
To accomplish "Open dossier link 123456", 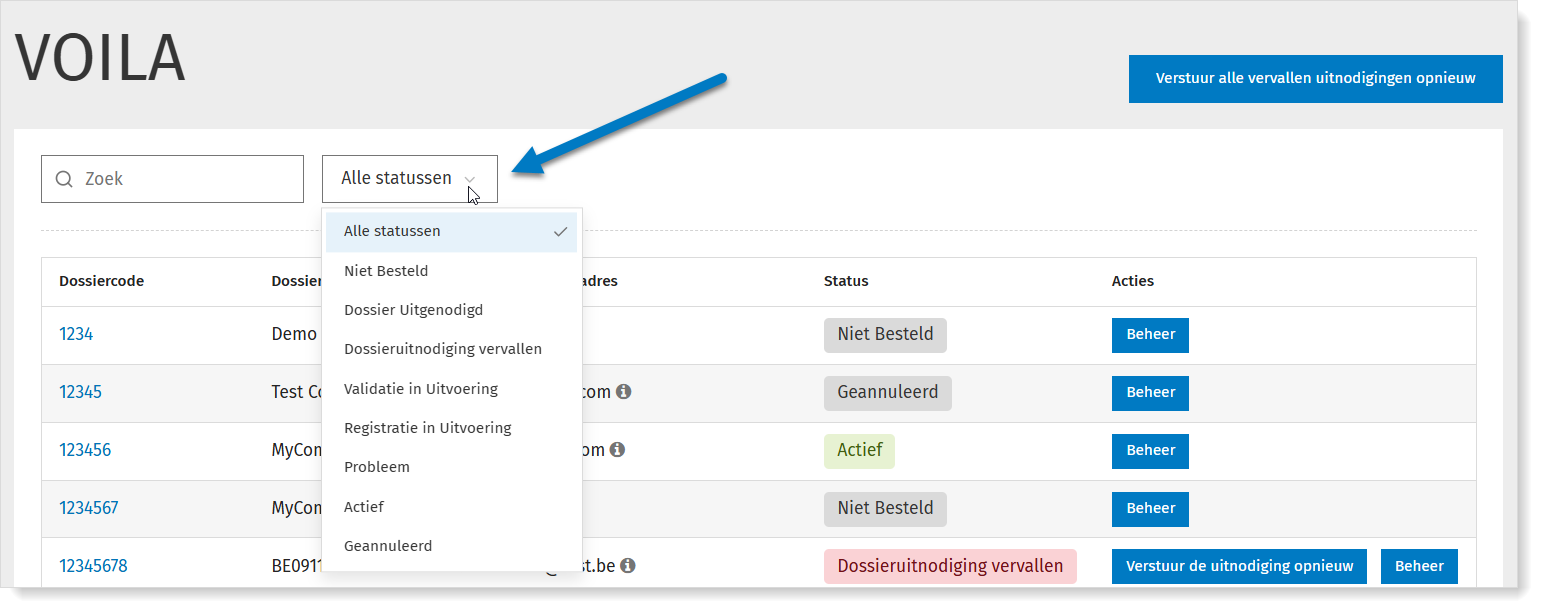I will coord(85,450).
